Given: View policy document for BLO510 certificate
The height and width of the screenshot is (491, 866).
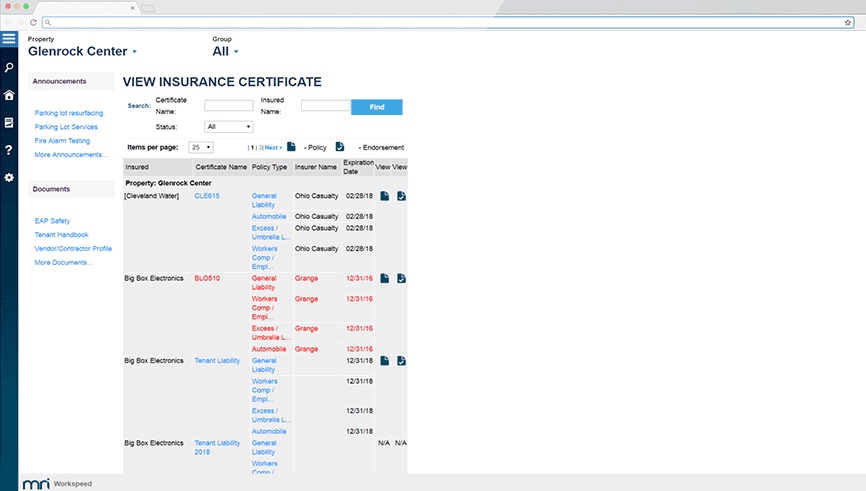Looking at the screenshot, I should (x=384, y=278).
